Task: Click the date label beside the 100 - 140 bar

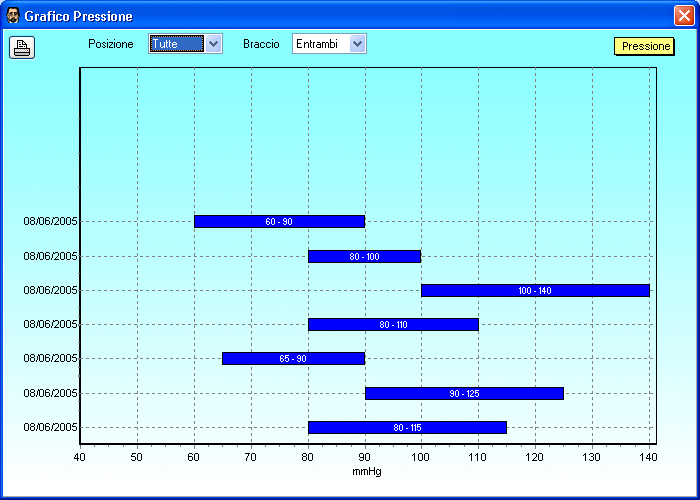Action: point(50,291)
